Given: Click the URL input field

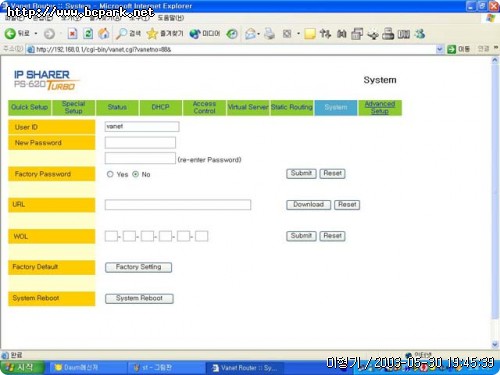Looking at the screenshot, I should tap(178, 205).
